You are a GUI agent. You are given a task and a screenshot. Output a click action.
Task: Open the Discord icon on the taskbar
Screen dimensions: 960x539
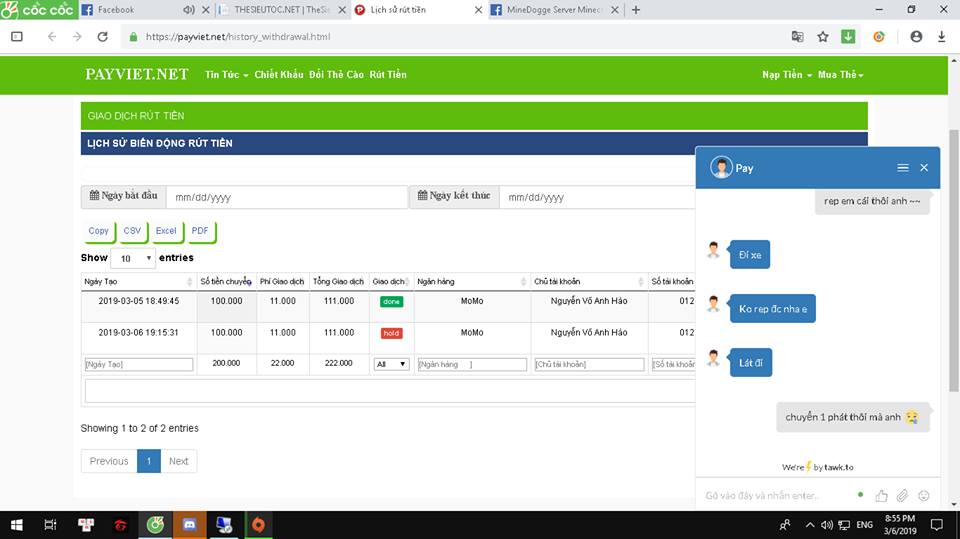point(190,525)
